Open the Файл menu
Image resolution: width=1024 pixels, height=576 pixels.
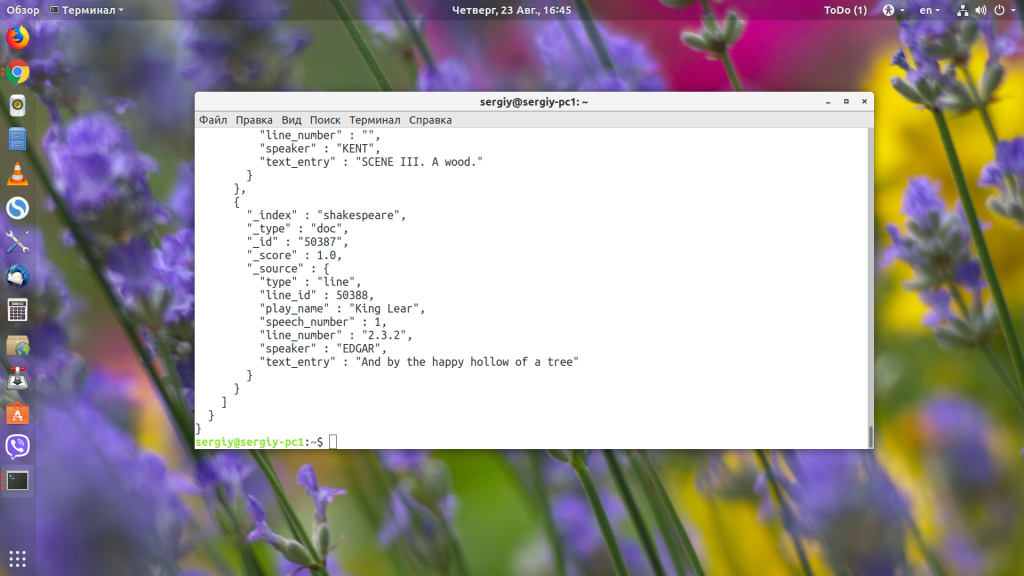[x=213, y=120]
